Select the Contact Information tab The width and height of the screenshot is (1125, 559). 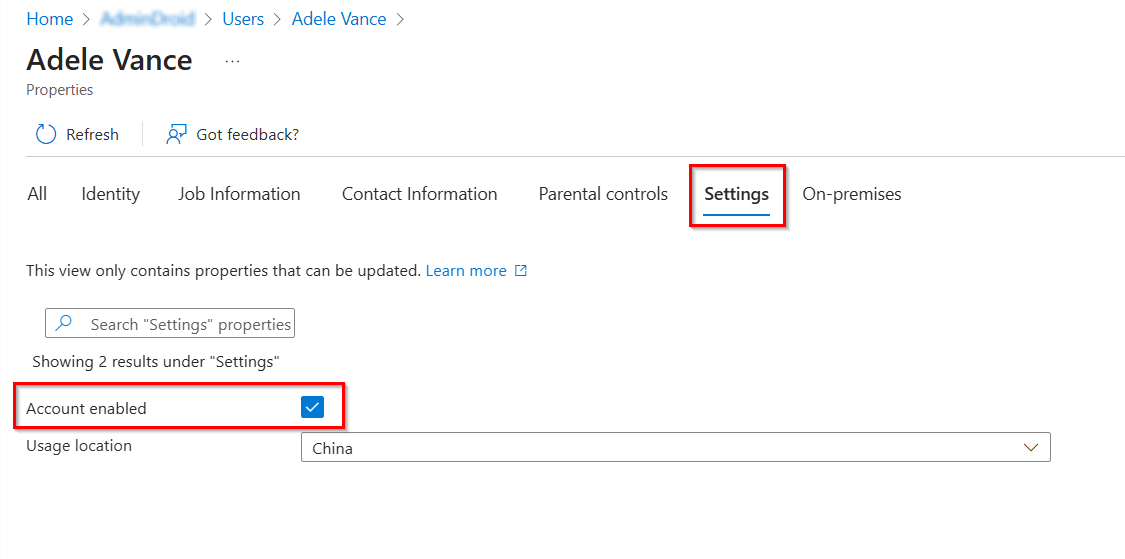(x=419, y=194)
